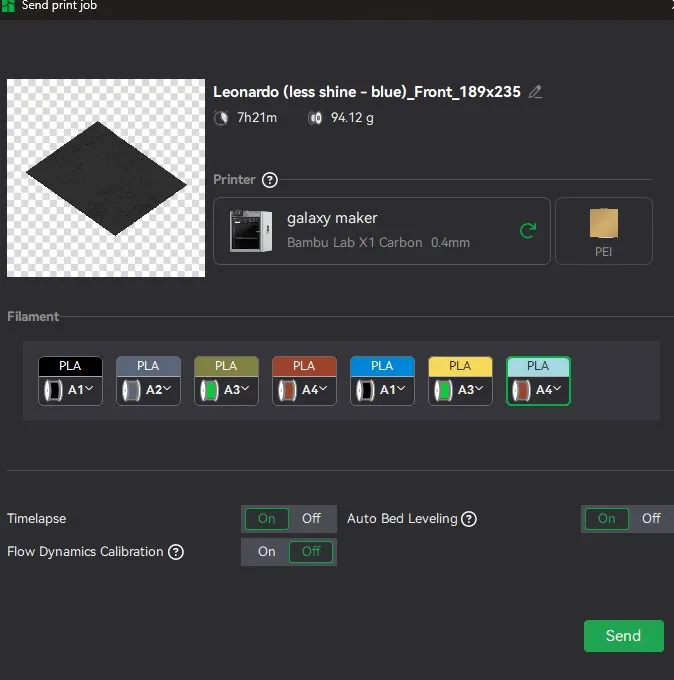Turn Timelapse On
This screenshot has width=674, height=680.
[x=267, y=519]
